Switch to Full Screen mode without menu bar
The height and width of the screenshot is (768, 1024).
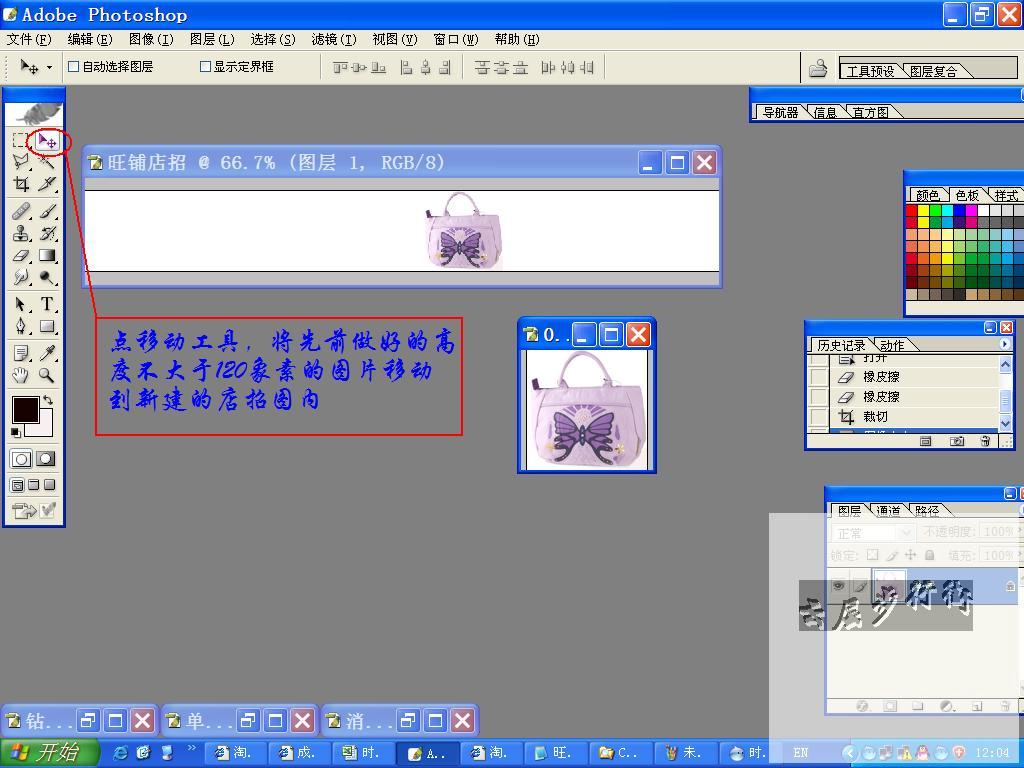50,485
